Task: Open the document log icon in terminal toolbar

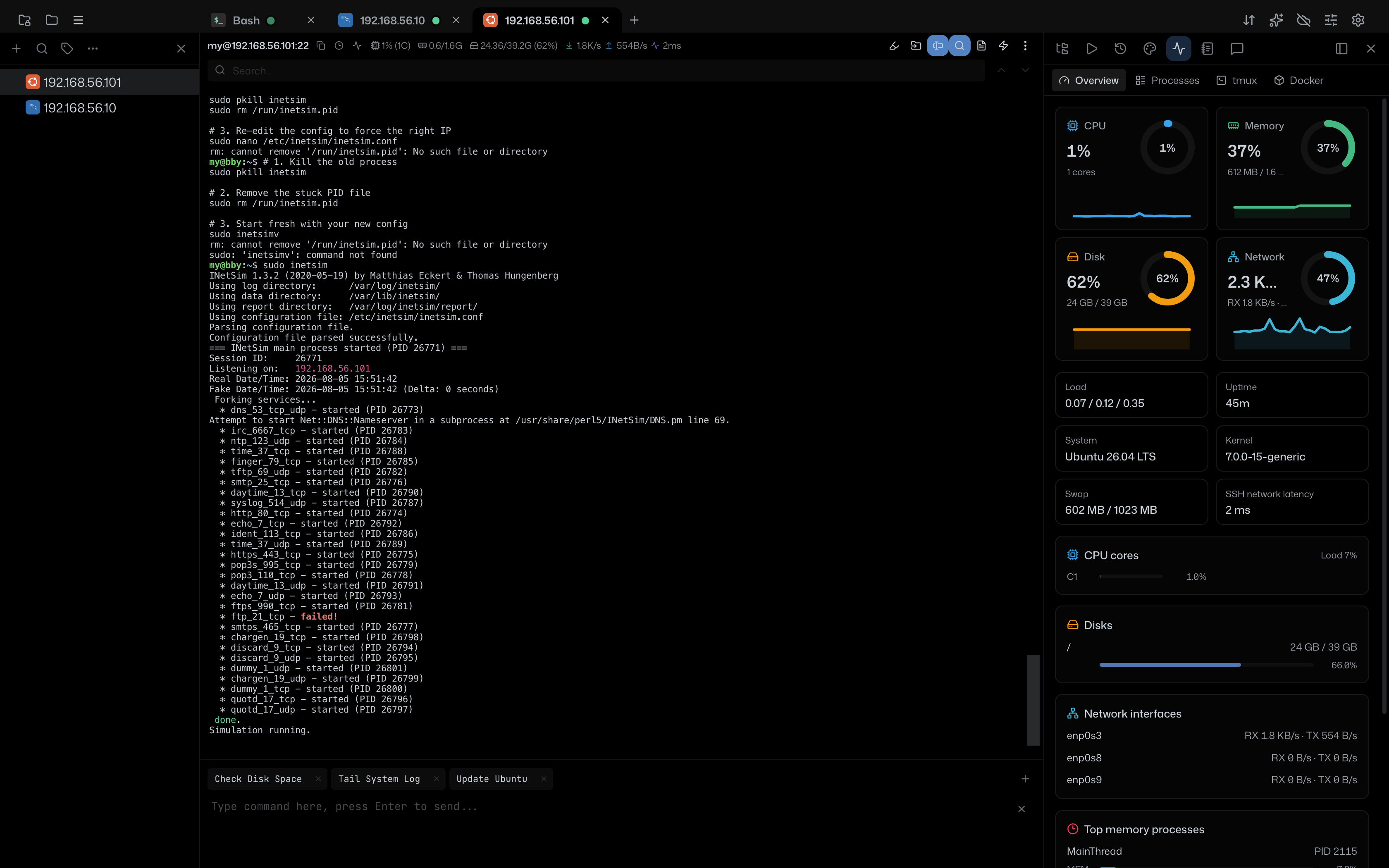Action: [981, 45]
